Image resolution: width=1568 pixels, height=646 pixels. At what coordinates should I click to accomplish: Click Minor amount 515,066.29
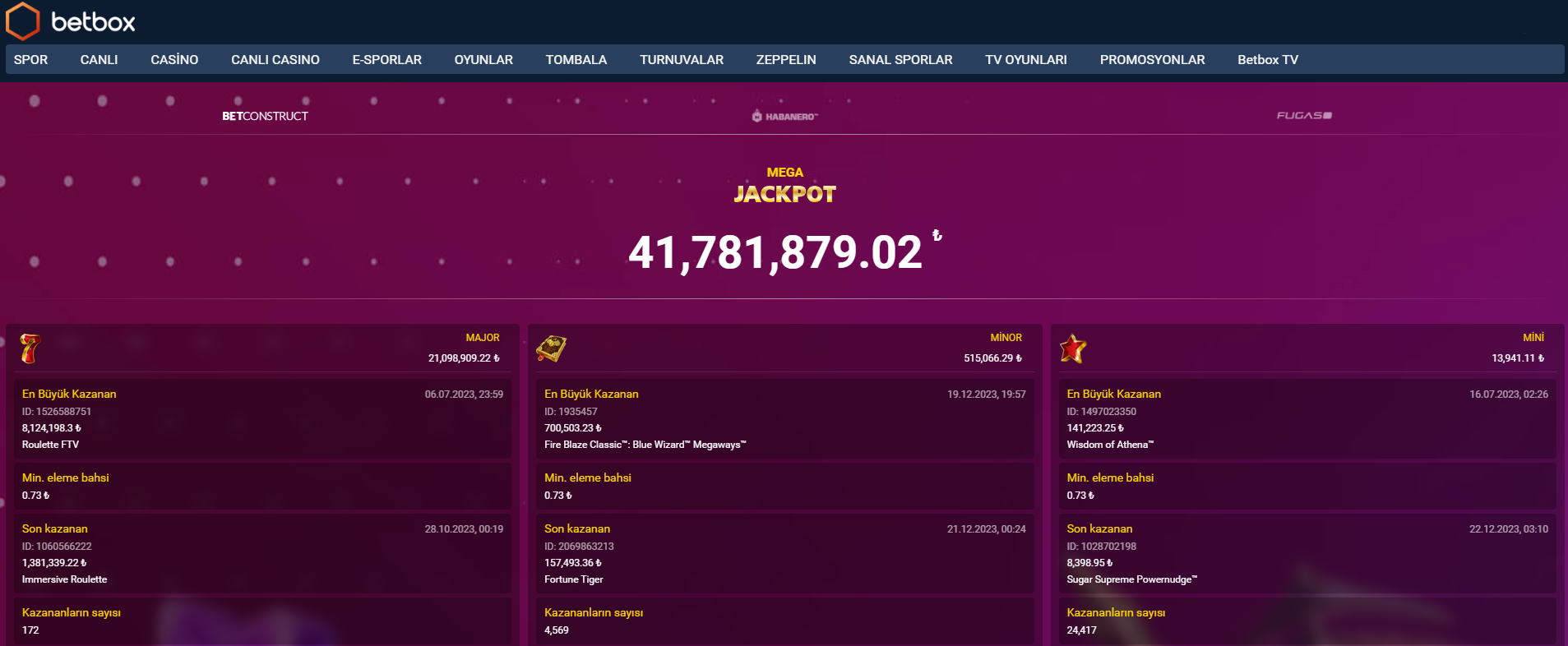pos(992,358)
